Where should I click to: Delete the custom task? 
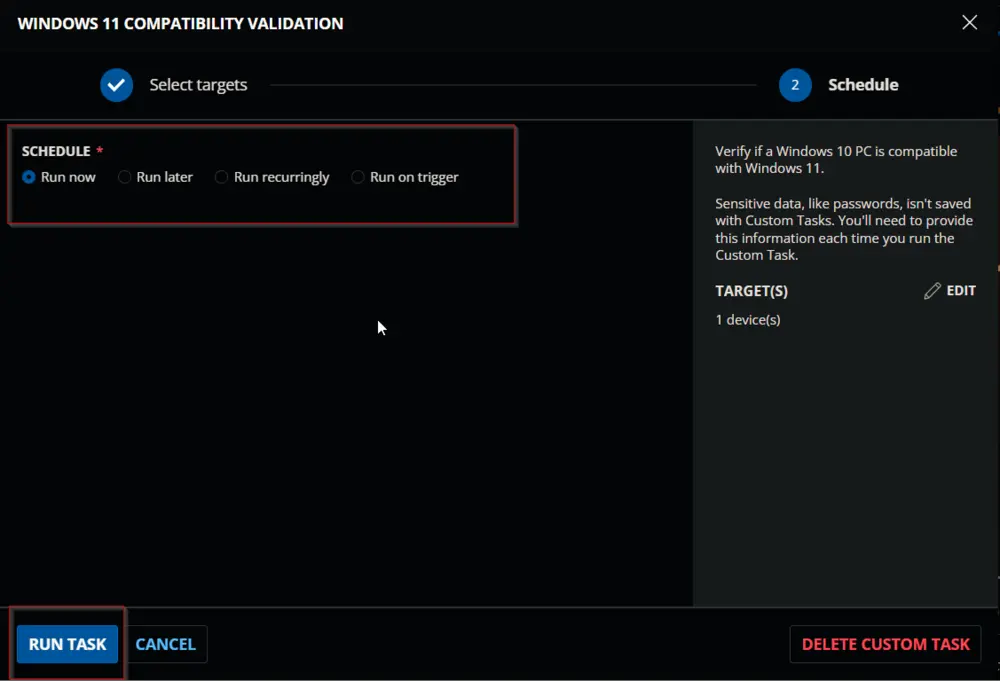(885, 644)
